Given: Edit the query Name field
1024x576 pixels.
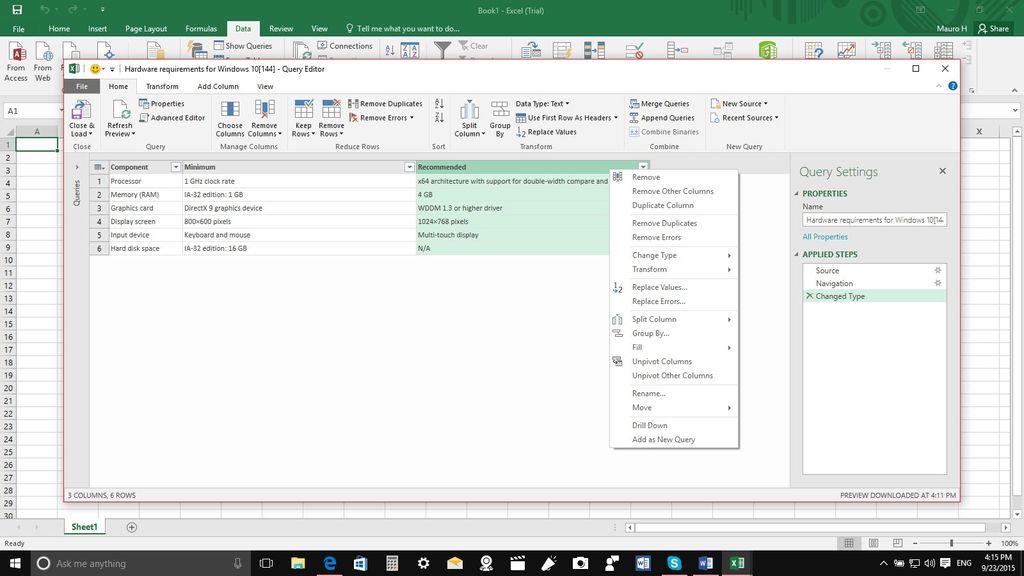Looking at the screenshot, I should [x=874, y=218].
